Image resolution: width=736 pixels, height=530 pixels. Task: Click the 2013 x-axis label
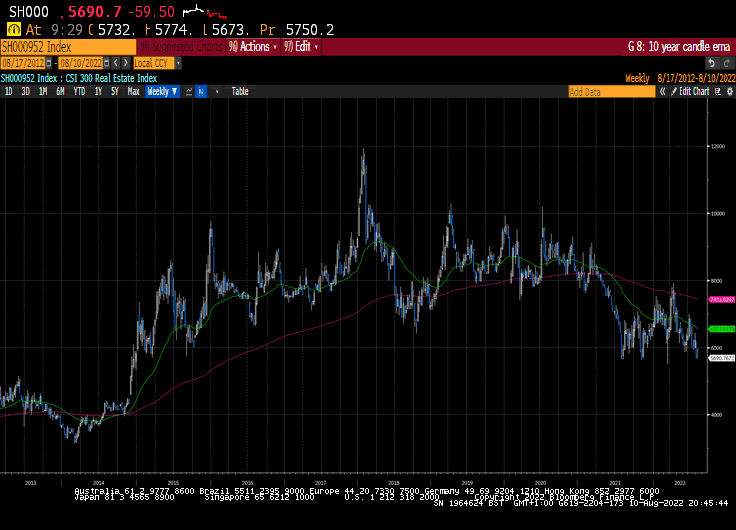coord(30,483)
